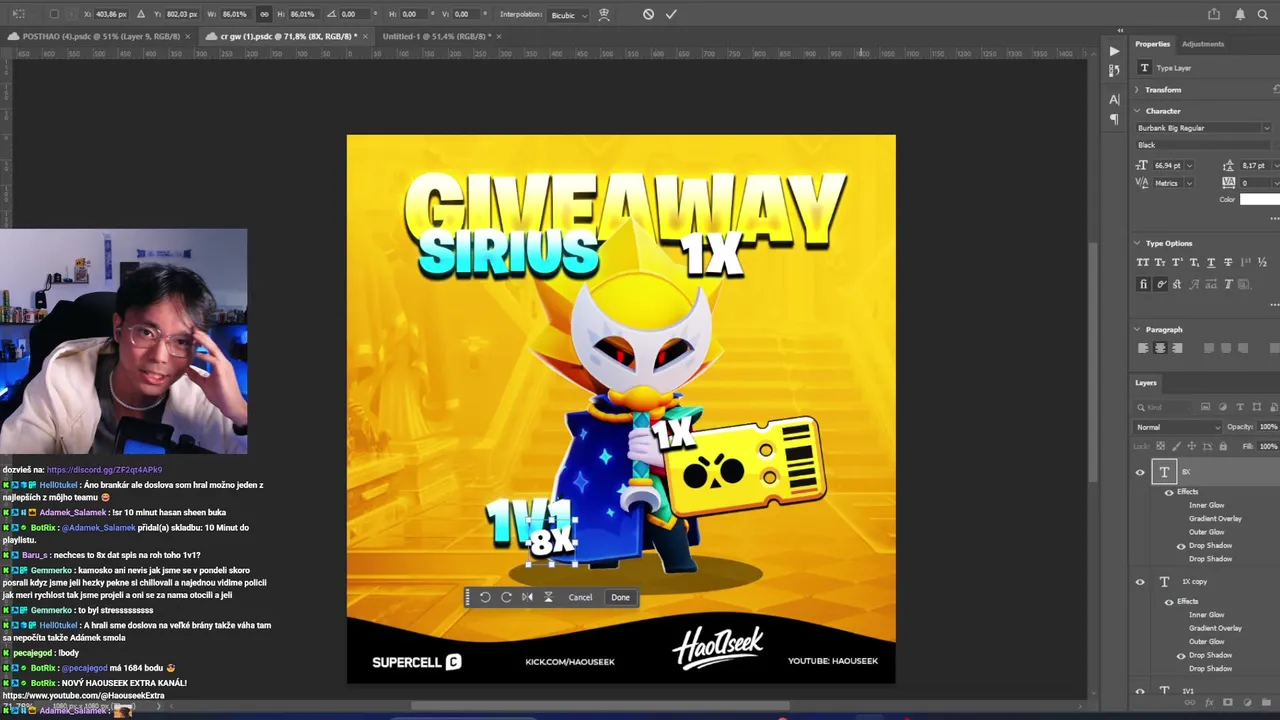Screen dimensions: 1280x720
Task: Open the Share icon in top right
Action: (x=1214, y=14)
